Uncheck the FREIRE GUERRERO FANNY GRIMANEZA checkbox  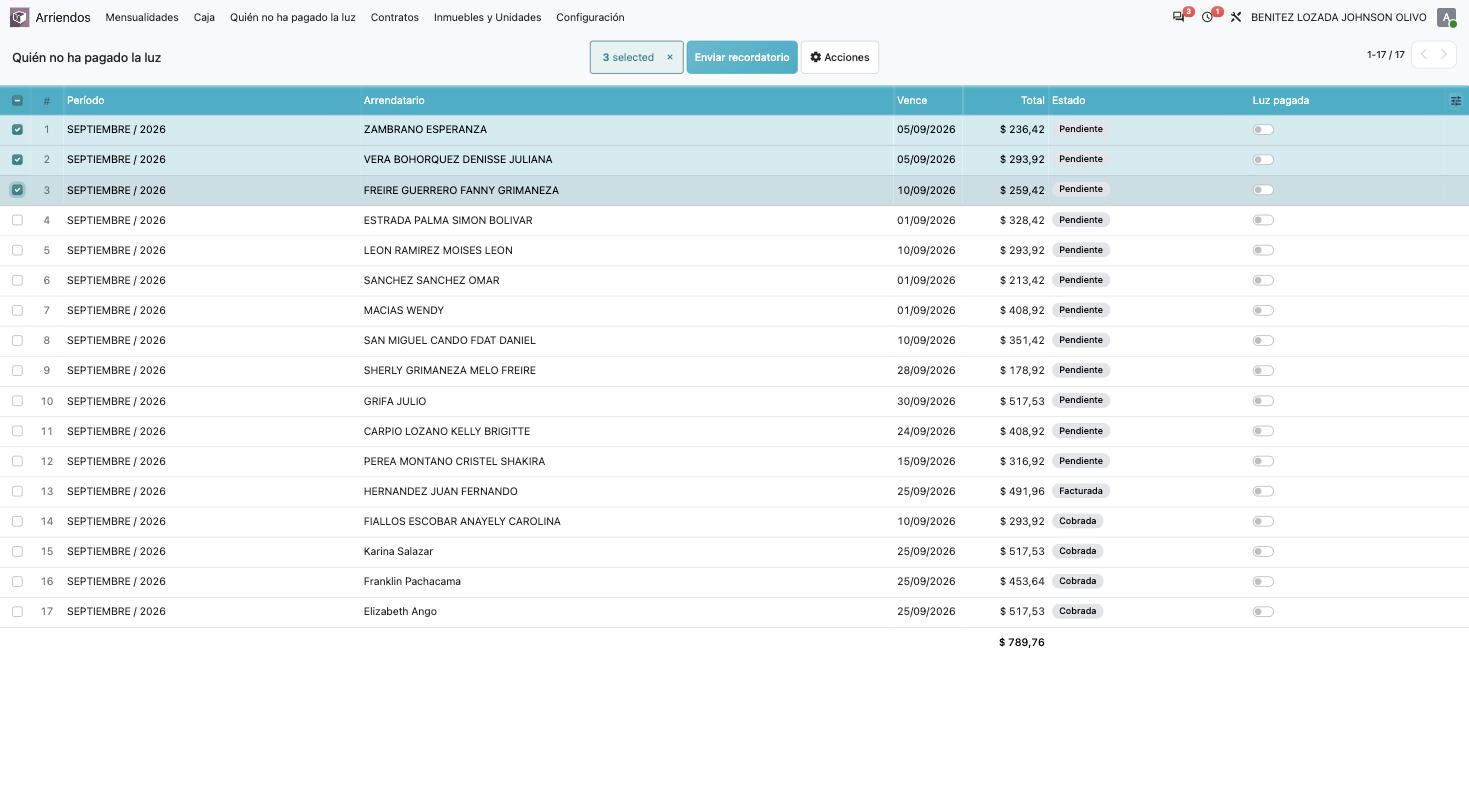pos(17,190)
